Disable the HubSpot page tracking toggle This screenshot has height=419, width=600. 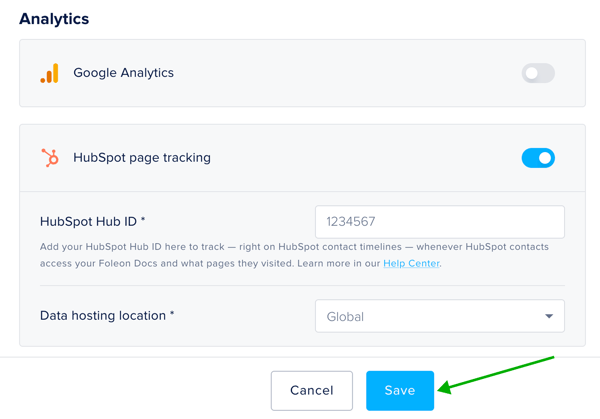(538, 158)
